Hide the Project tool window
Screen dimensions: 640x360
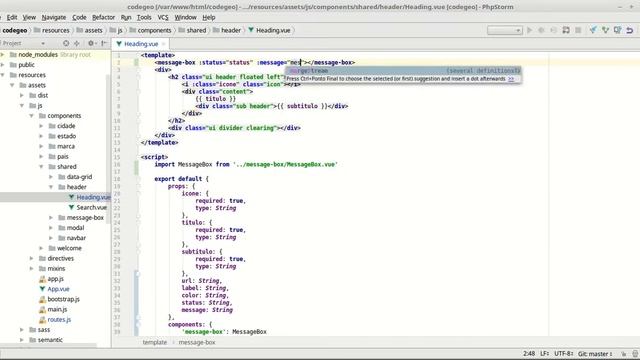[x=104, y=43]
